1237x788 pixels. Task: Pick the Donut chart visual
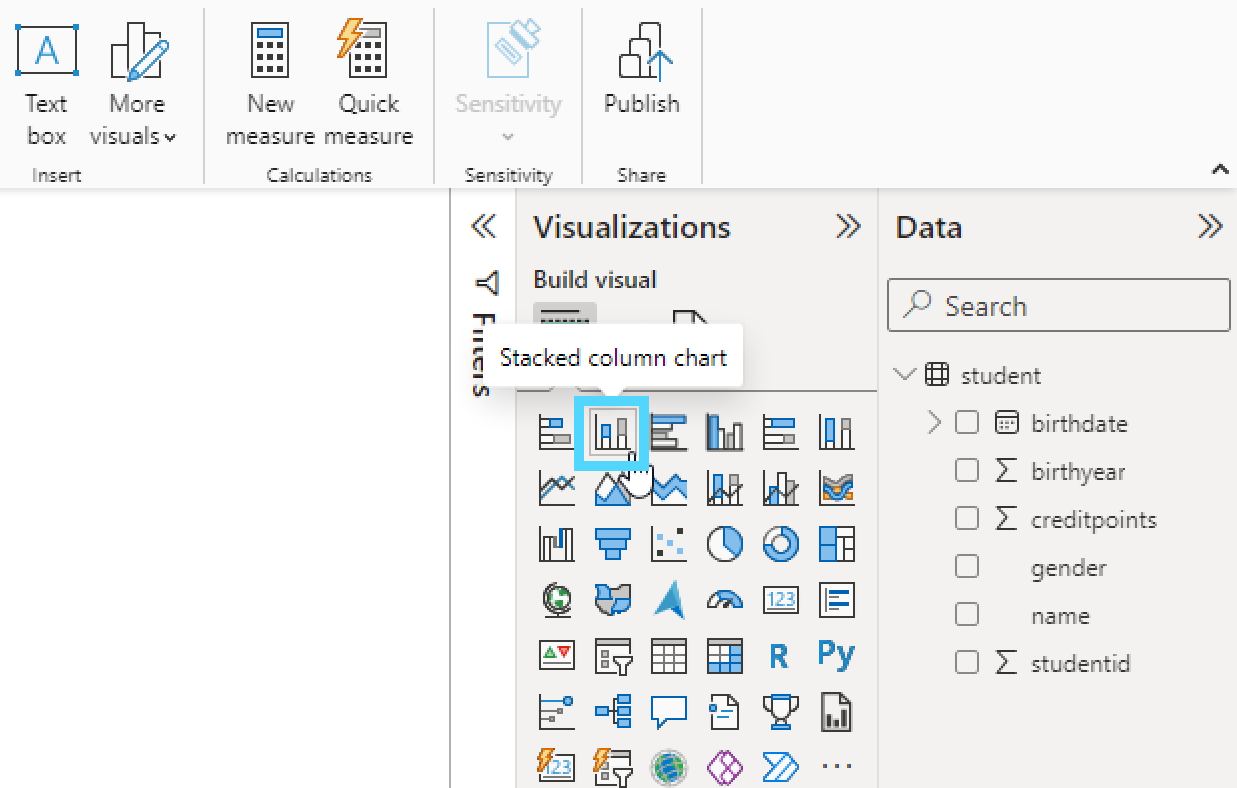pyautogui.click(x=780, y=544)
